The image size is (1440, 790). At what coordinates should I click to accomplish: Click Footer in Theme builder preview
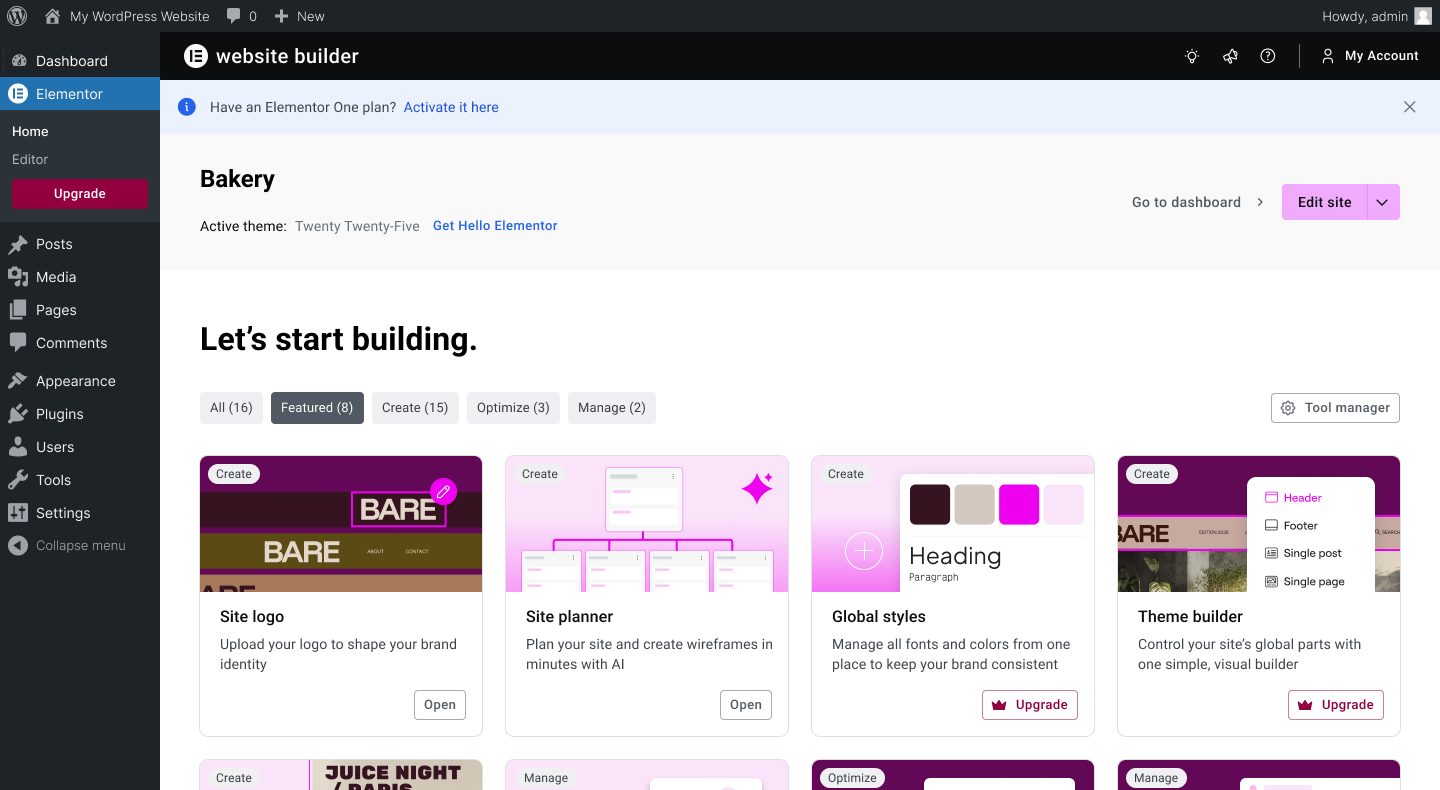tap(1291, 525)
